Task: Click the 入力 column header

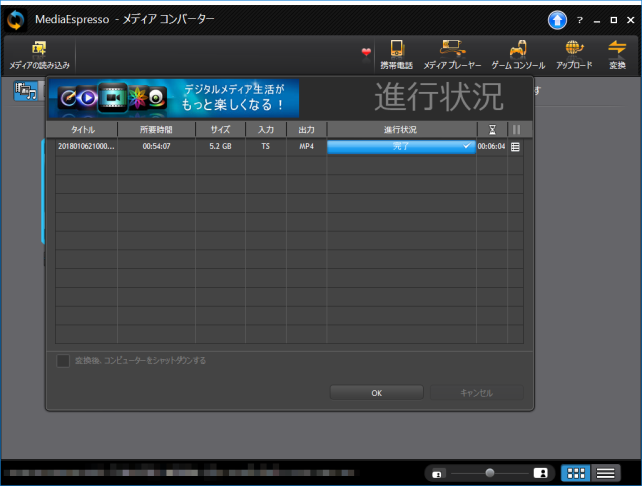Action: tap(266, 130)
